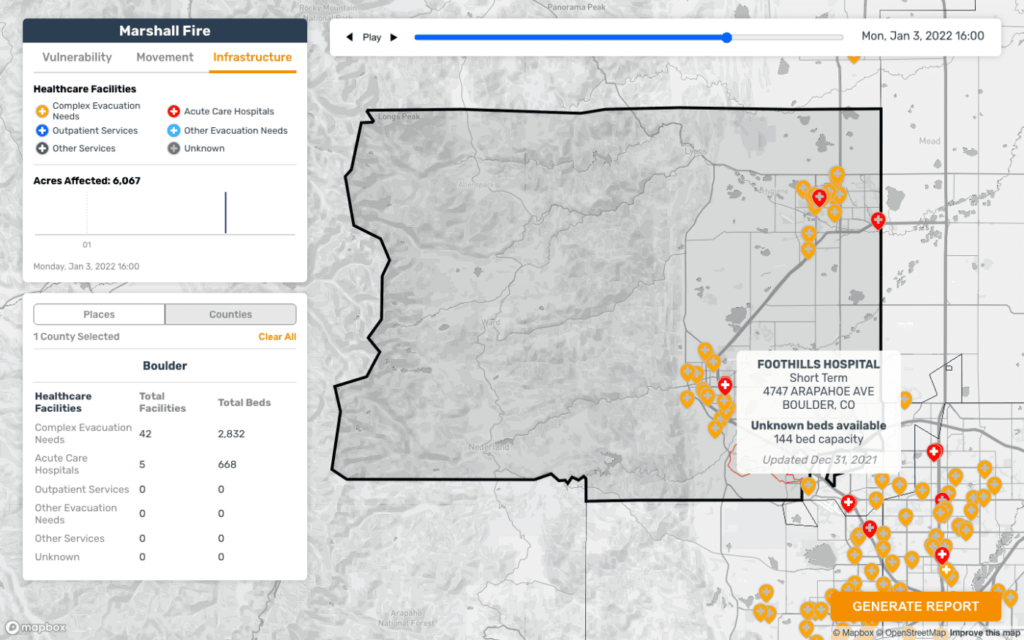Image resolution: width=1024 pixels, height=640 pixels.
Task: Step timeline forward with right arrow
Action: [x=394, y=37]
